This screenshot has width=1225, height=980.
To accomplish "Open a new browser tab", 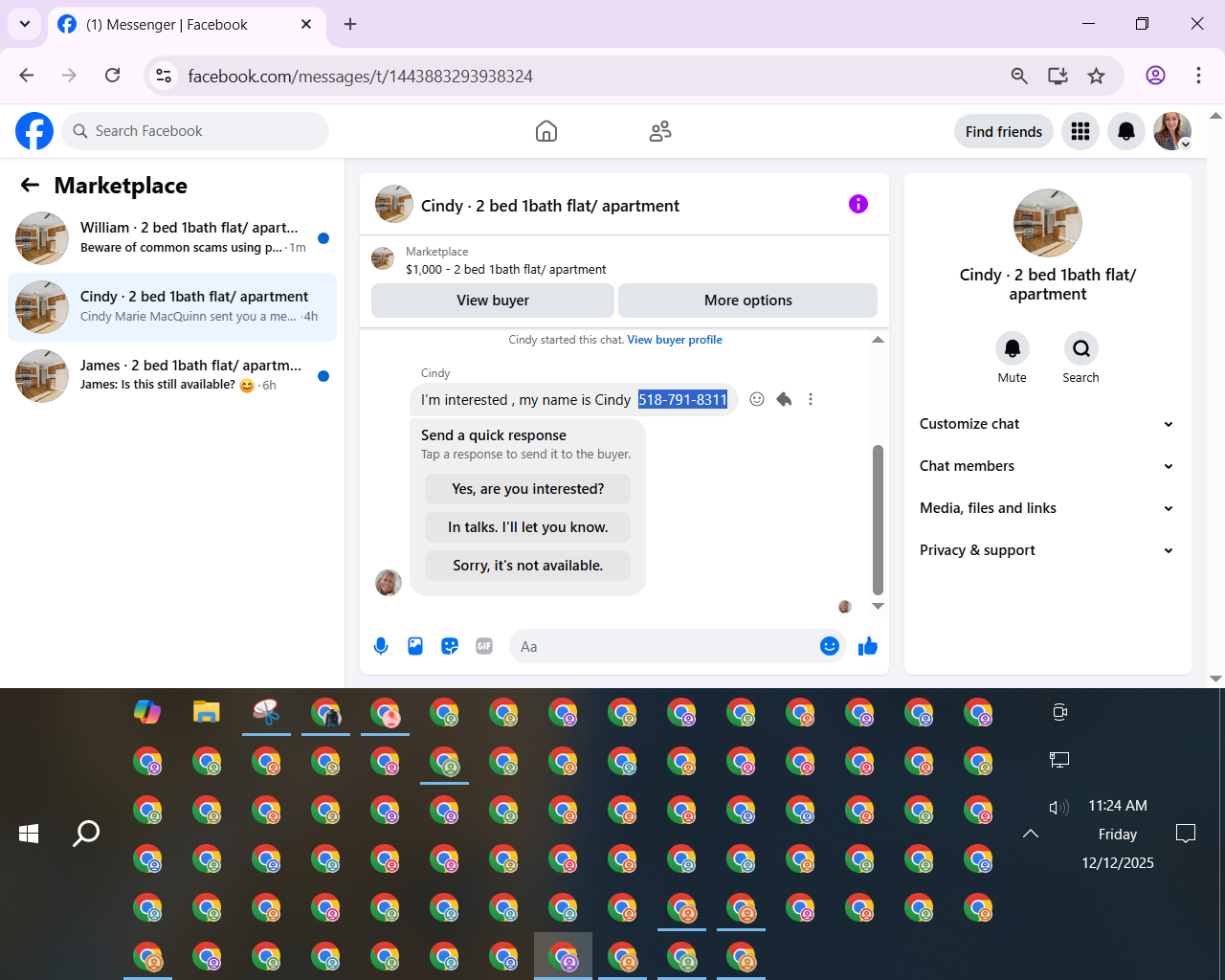I will 350,24.
